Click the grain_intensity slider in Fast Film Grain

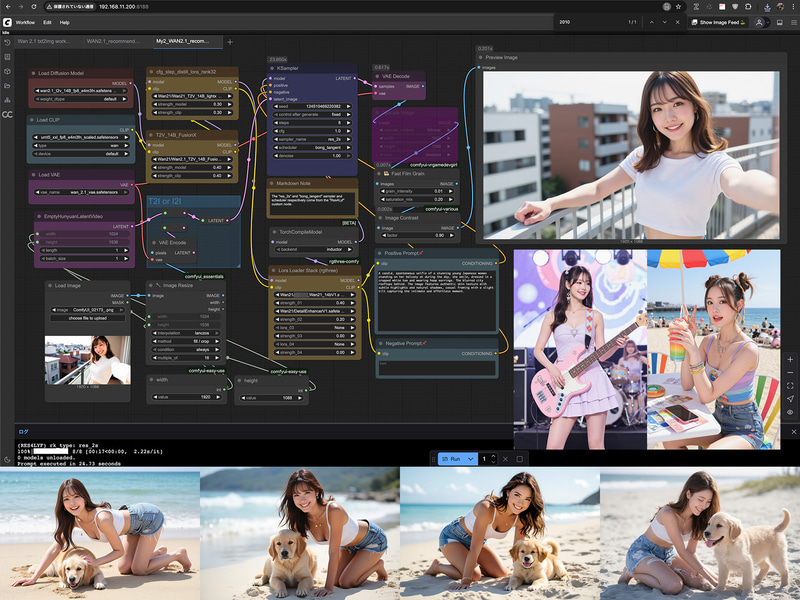tap(416, 191)
